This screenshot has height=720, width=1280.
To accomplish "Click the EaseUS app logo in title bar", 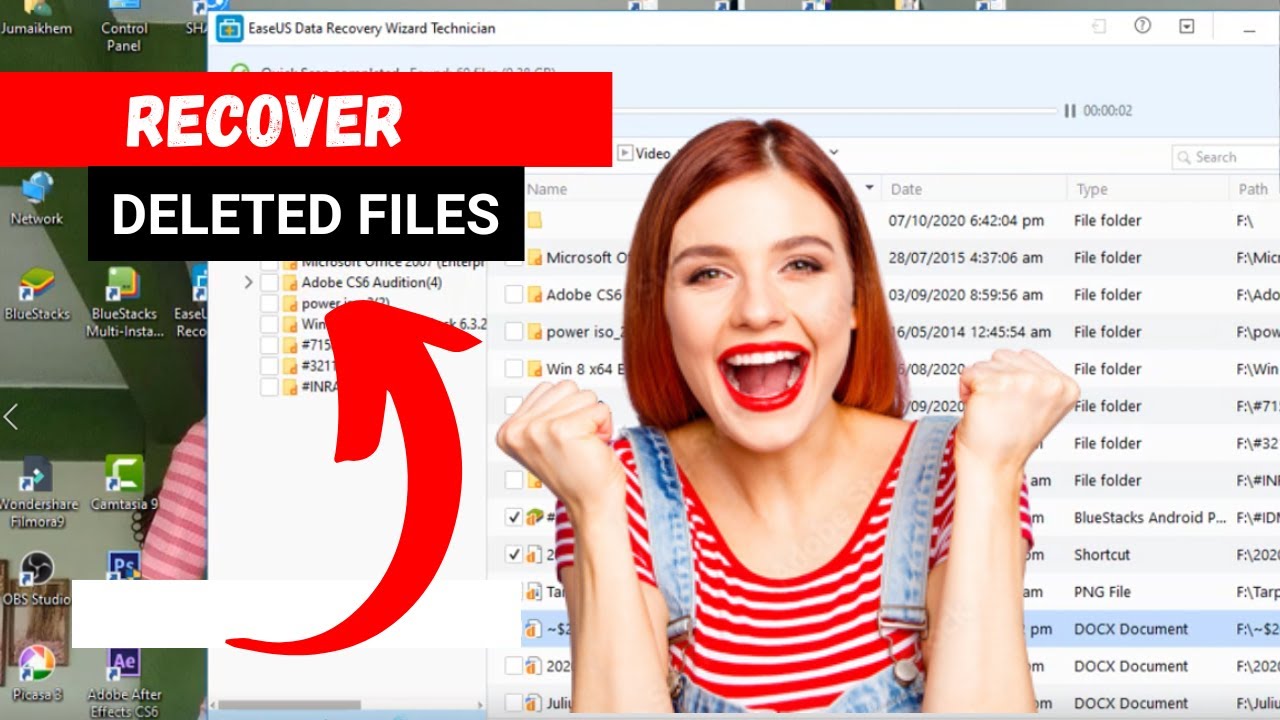I will pyautogui.click(x=230, y=28).
